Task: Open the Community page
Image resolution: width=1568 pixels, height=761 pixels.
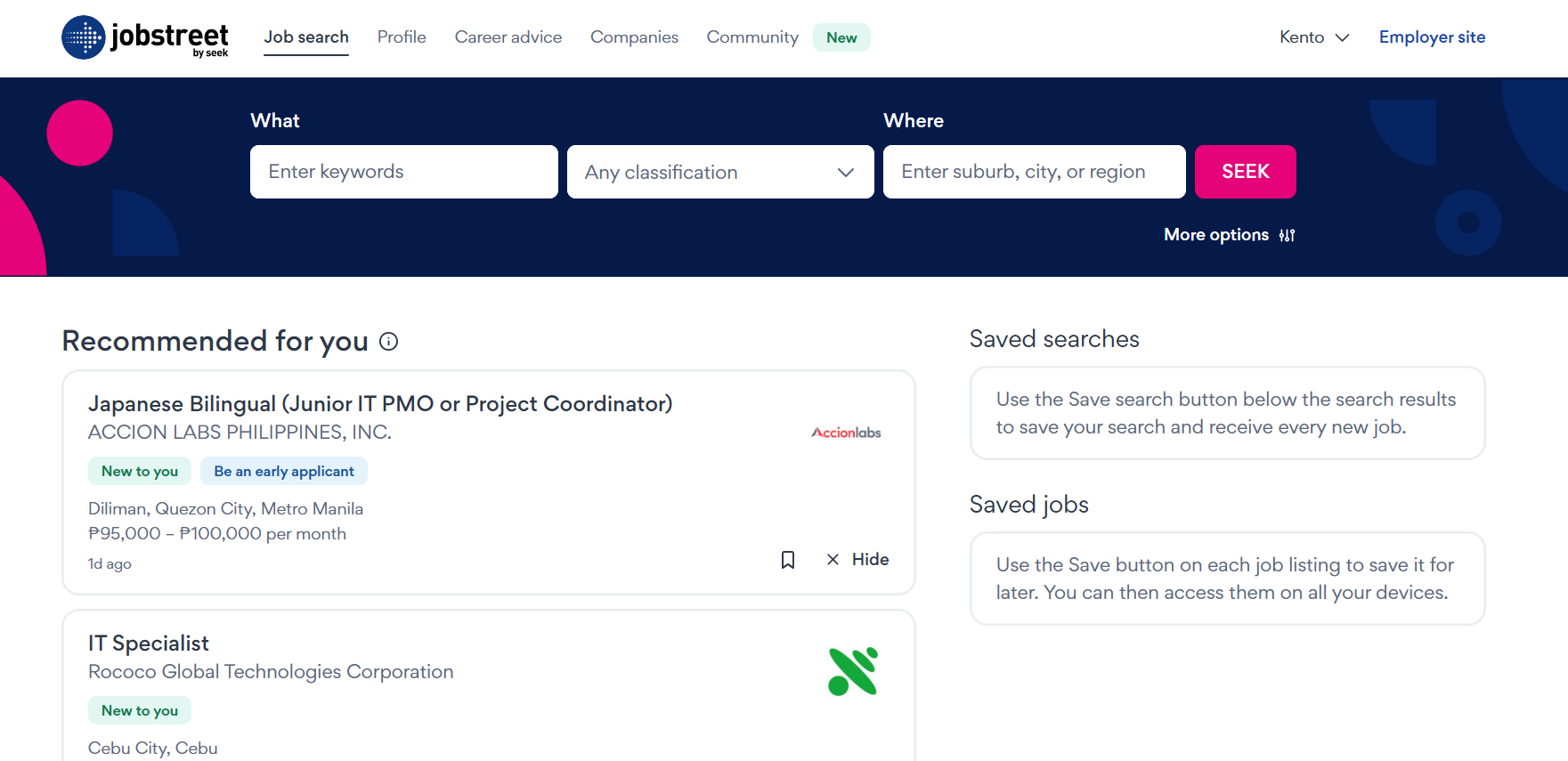Action: [752, 37]
